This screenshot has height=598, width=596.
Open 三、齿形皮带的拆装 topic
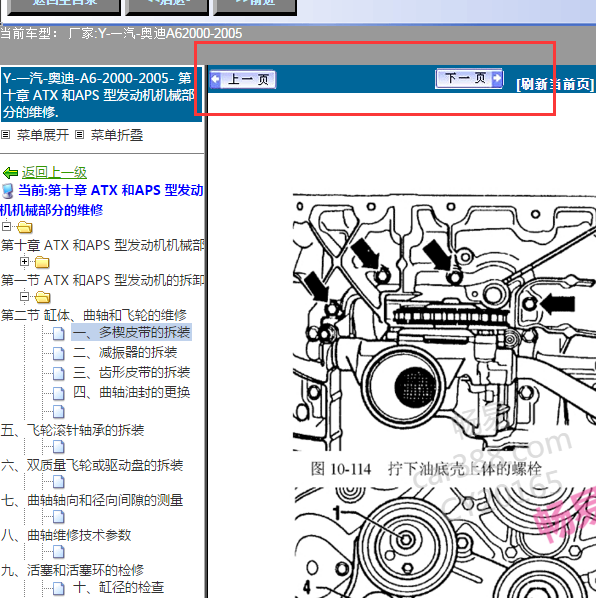[132, 372]
